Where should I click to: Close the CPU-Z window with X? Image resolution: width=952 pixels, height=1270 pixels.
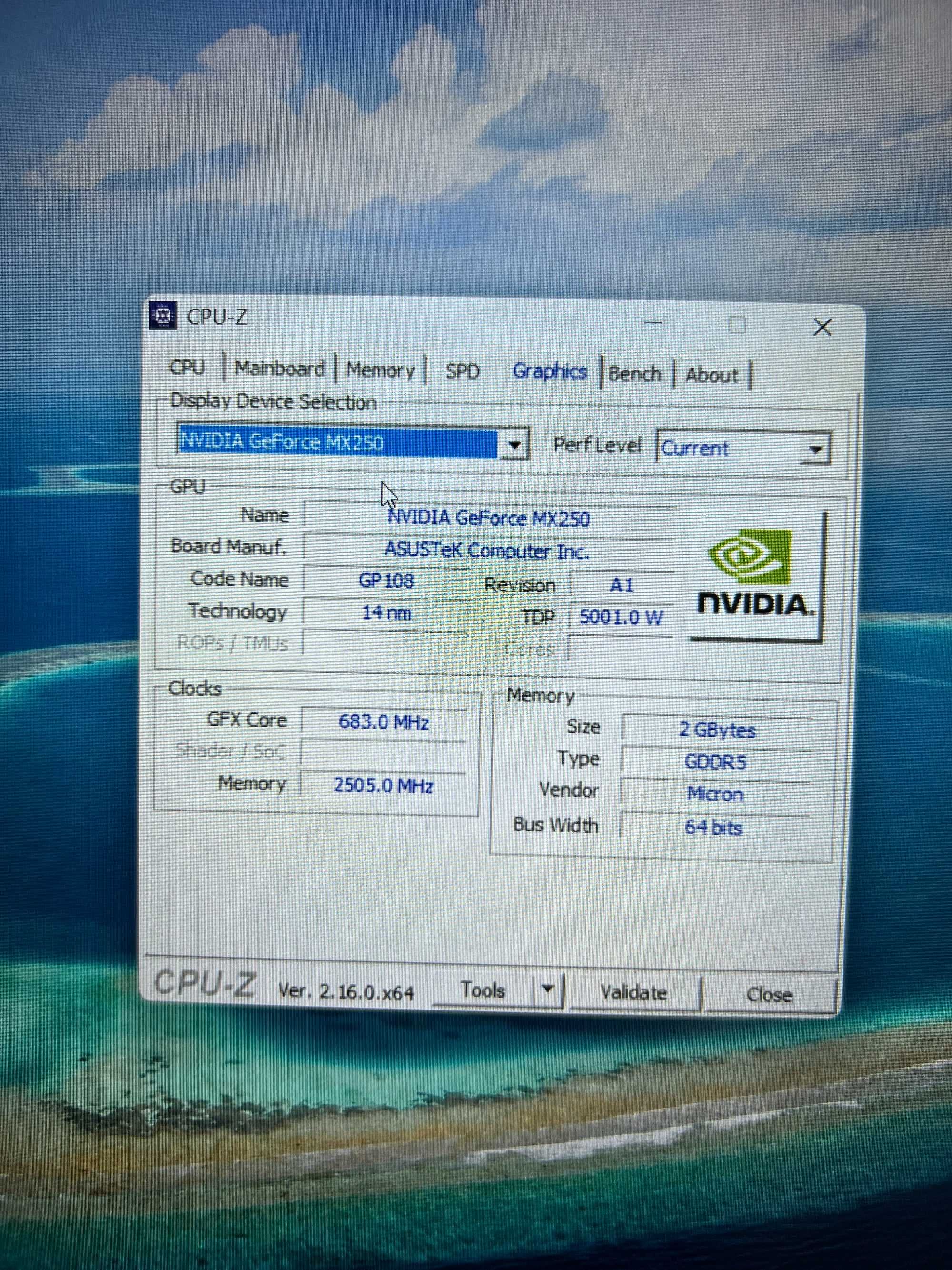(x=823, y=327)
